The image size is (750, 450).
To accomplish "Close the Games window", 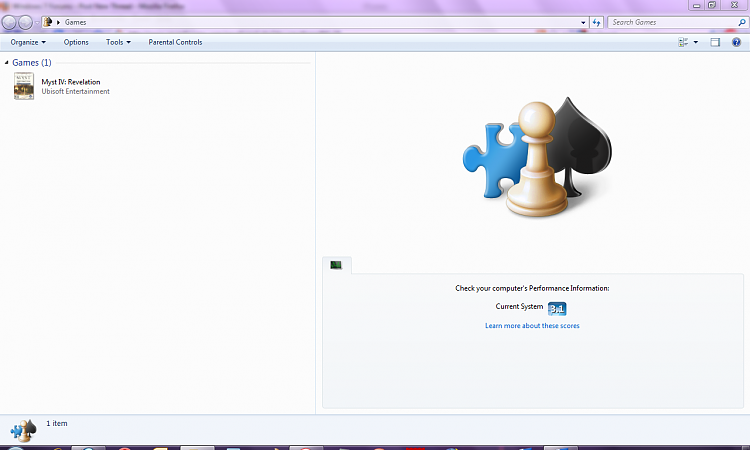I will pos(735,5).
